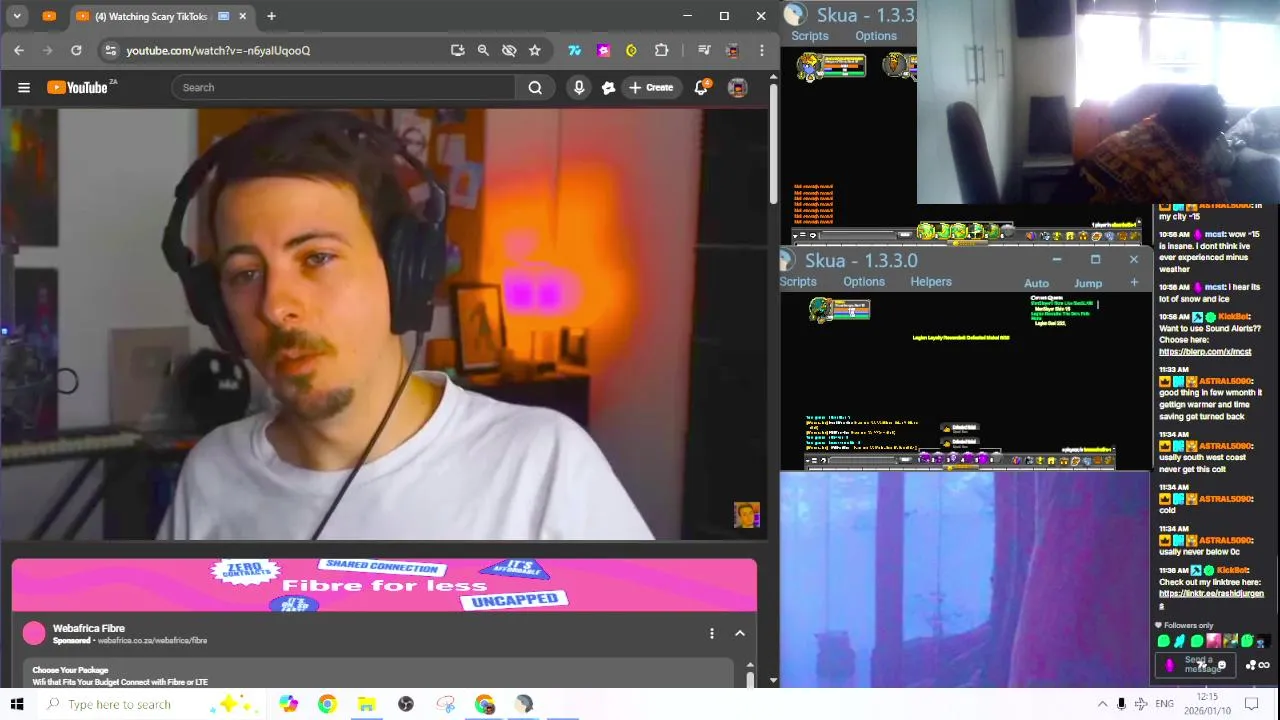
Task: Switch ENG input language in tray
Action: point(1164,704)
